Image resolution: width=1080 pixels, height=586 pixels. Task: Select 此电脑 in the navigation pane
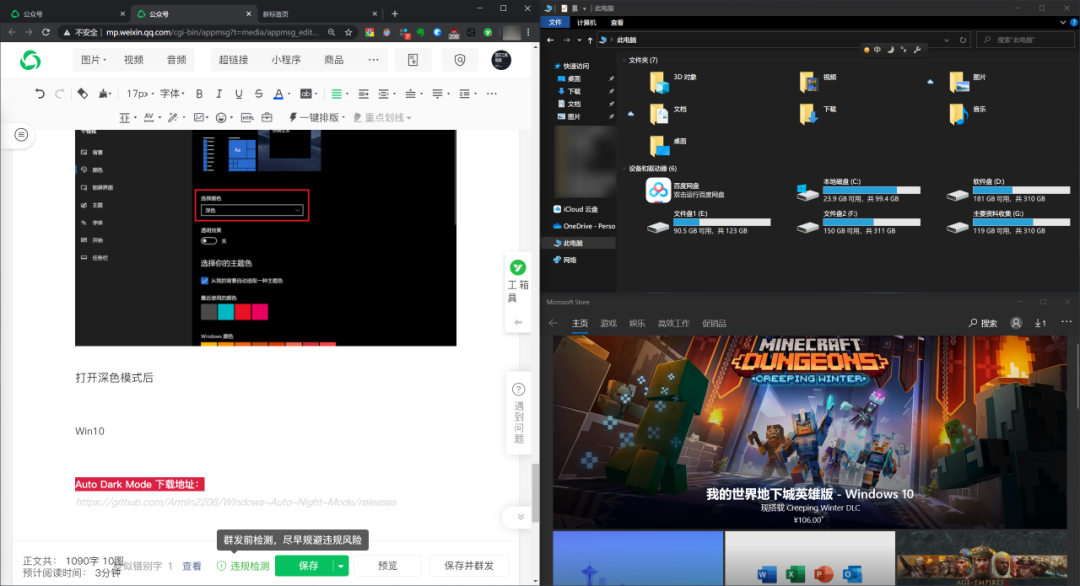tap(573, 243)
